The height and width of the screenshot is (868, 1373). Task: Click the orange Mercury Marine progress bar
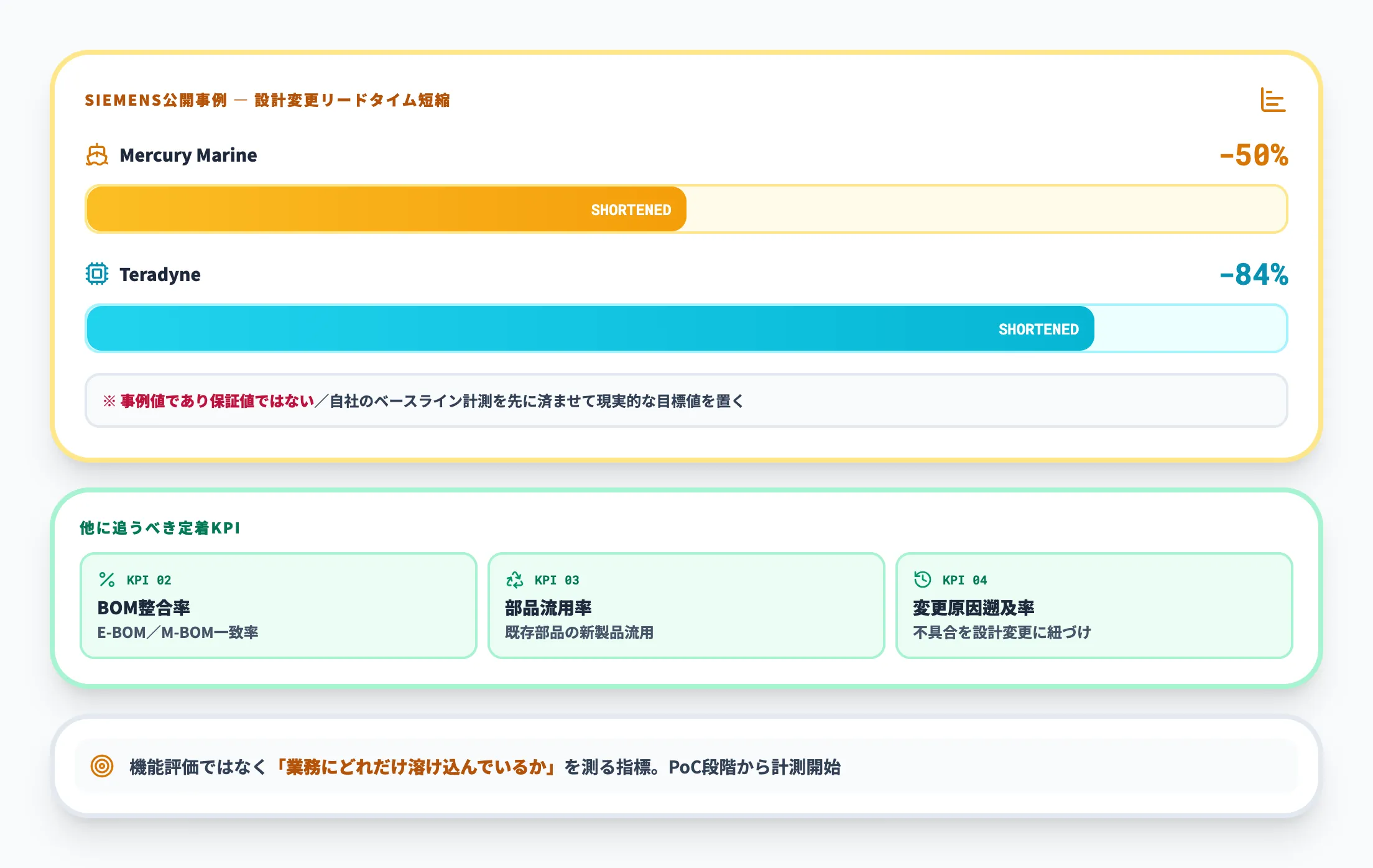[x=386, y=209]
